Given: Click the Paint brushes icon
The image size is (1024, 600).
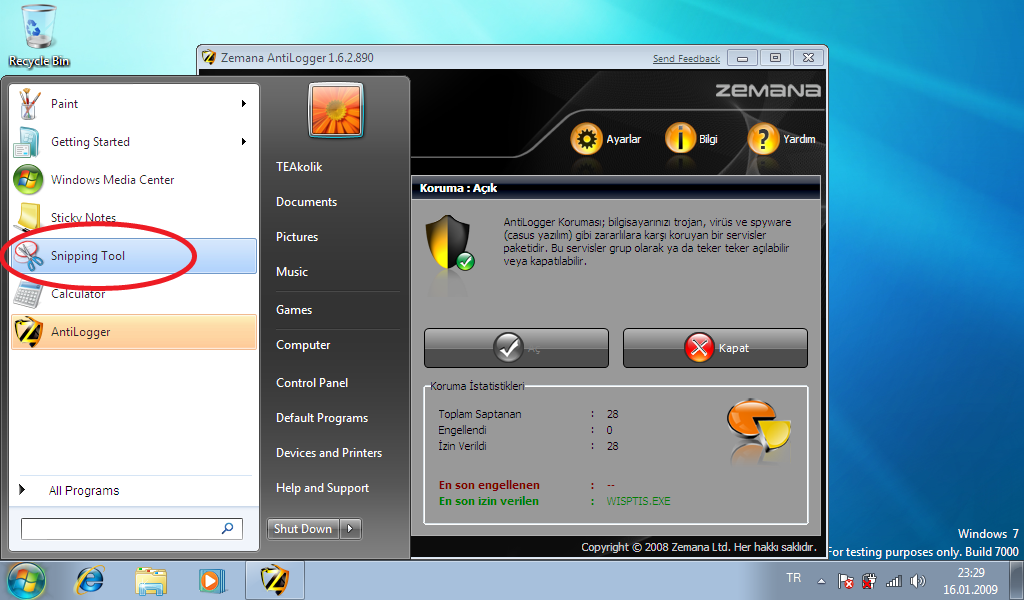Looking at the screenshot, I should pyautogui.click(x=29, y=104).
